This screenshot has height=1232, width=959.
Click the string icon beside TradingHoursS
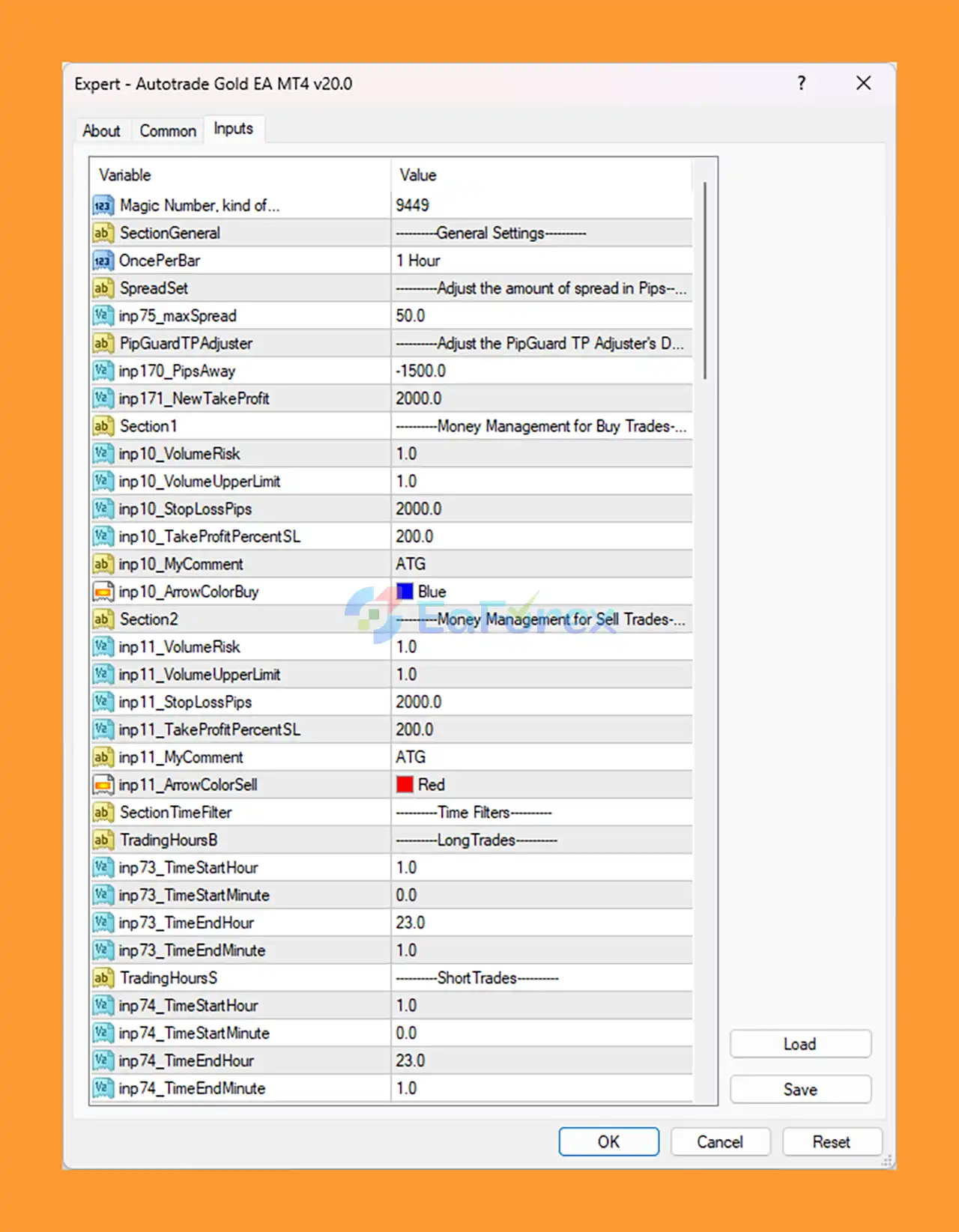[103, 978]
